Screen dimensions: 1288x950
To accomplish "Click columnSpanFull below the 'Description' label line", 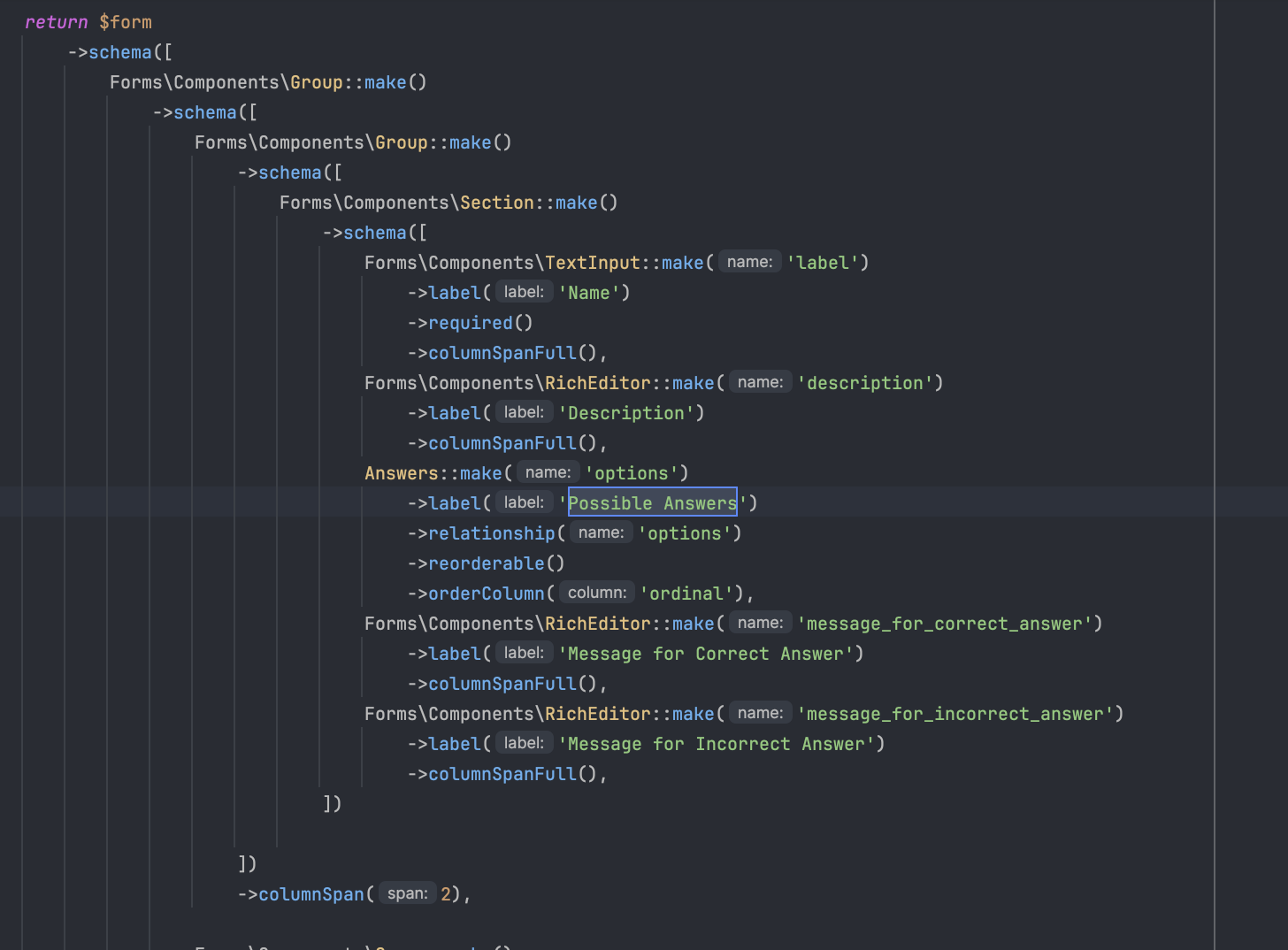I will point(502,443).
